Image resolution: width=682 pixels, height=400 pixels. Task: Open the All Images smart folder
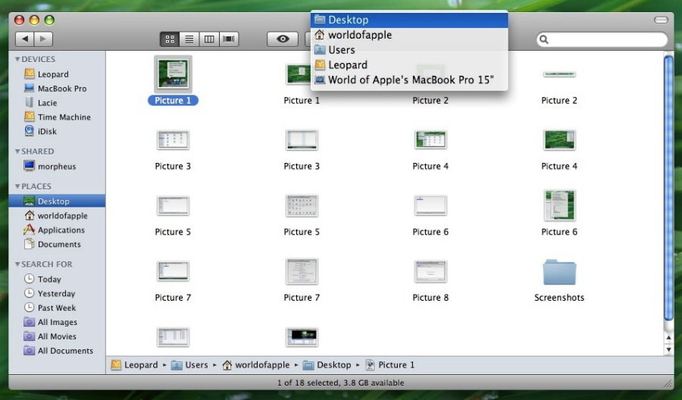click(50, 322)
